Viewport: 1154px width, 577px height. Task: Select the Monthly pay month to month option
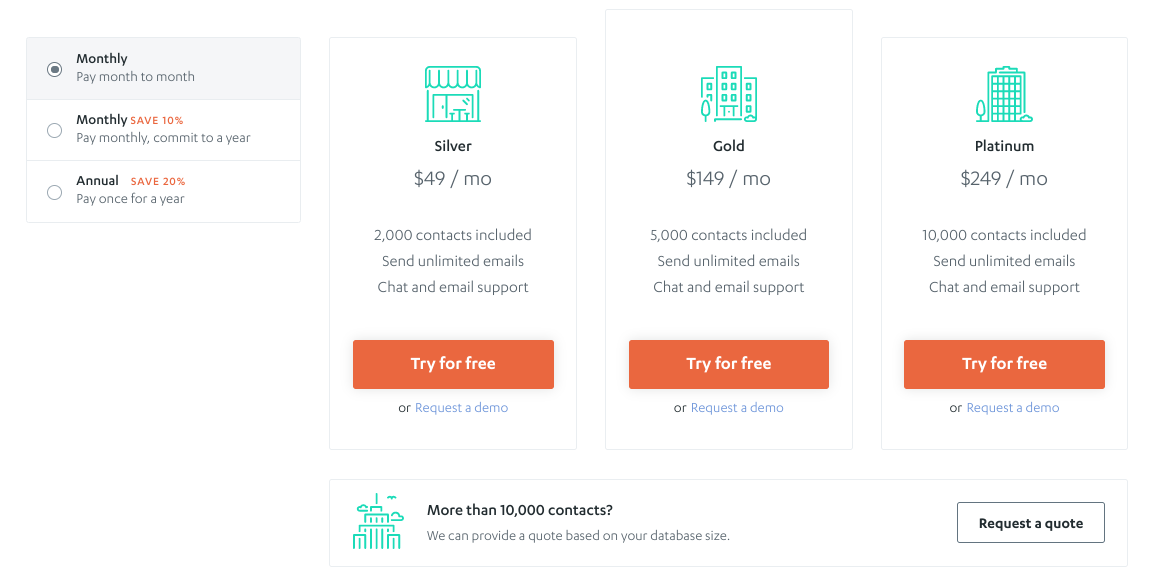(55, 69)
